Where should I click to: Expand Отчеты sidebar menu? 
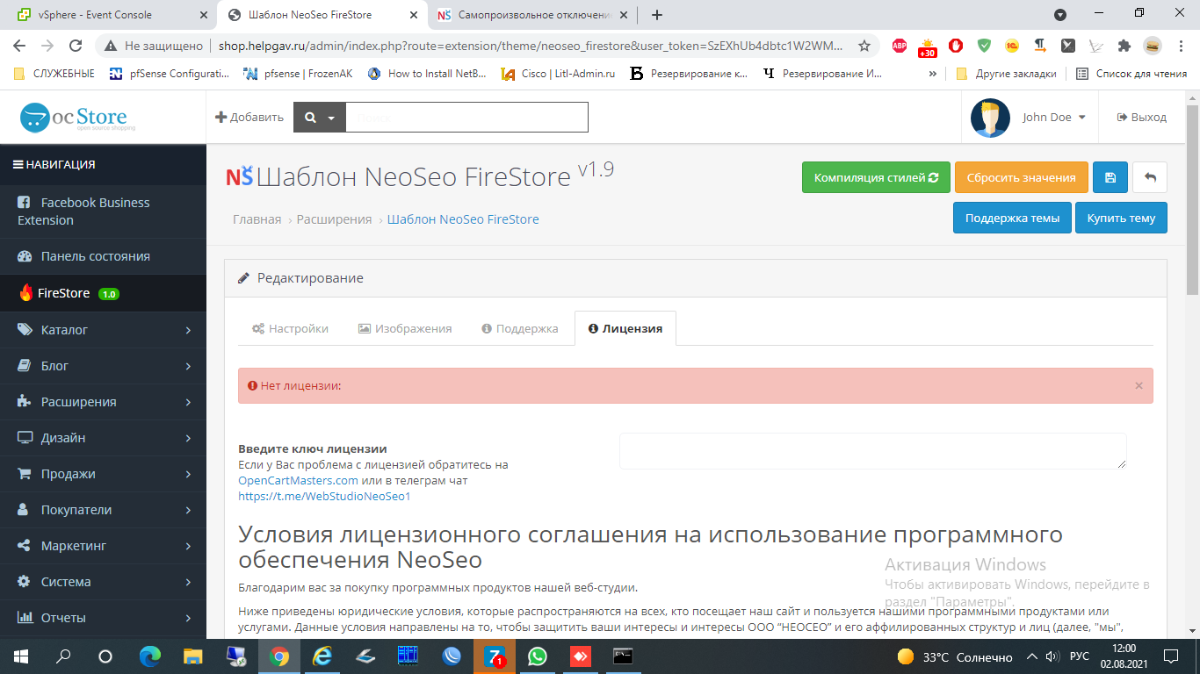103,617
